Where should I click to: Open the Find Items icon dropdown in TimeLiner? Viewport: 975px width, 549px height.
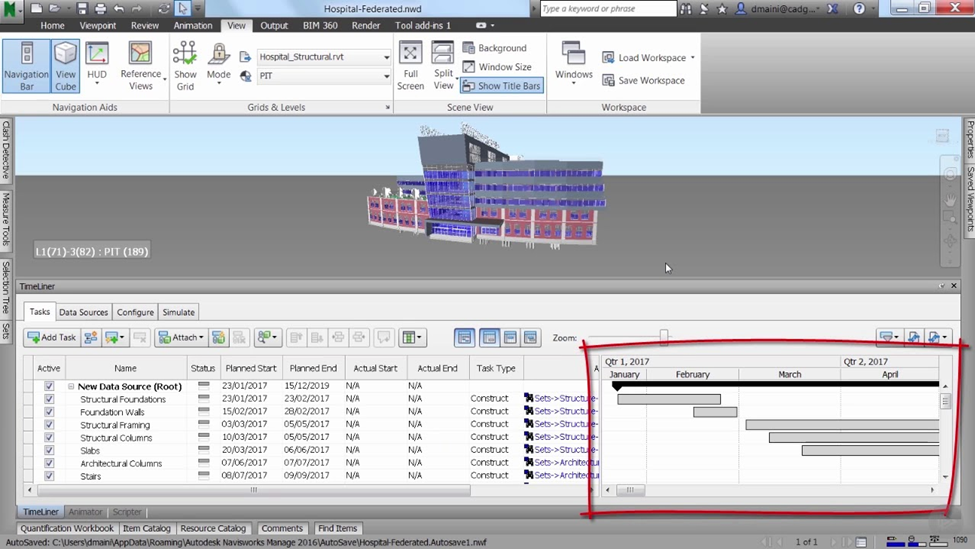[267, 338]
